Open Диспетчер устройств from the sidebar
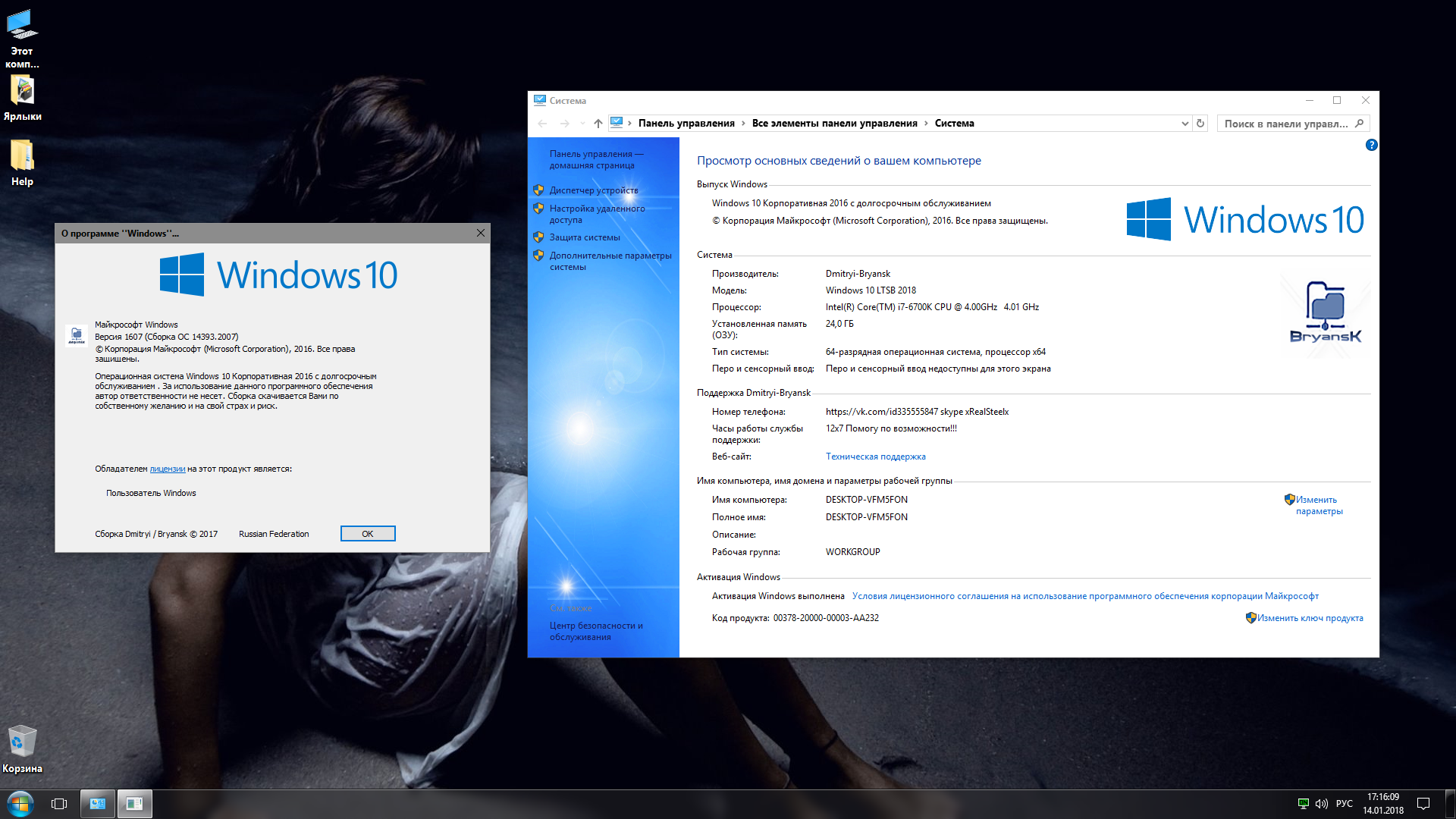Image resolution: width=1456 pixels, height=819 pixels. (x=593, y=190)
